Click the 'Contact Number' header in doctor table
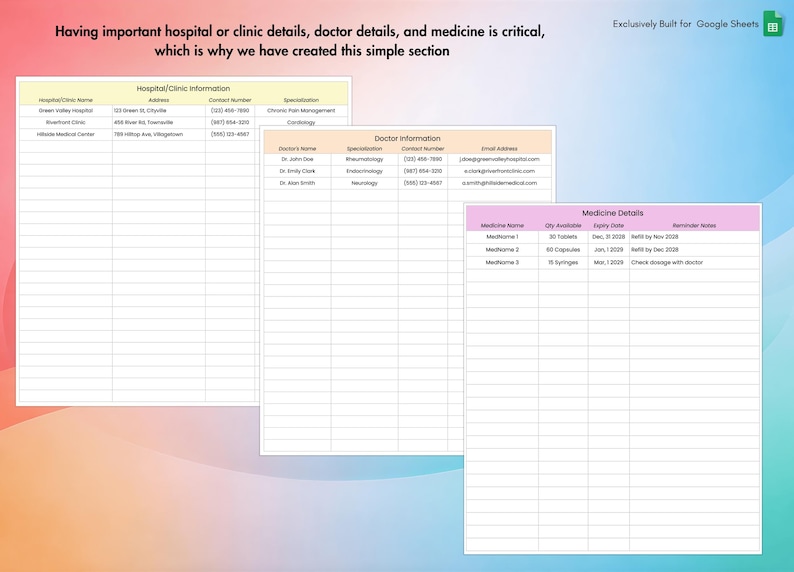This screenshot has height=572, width=794. tap(423, 149)
